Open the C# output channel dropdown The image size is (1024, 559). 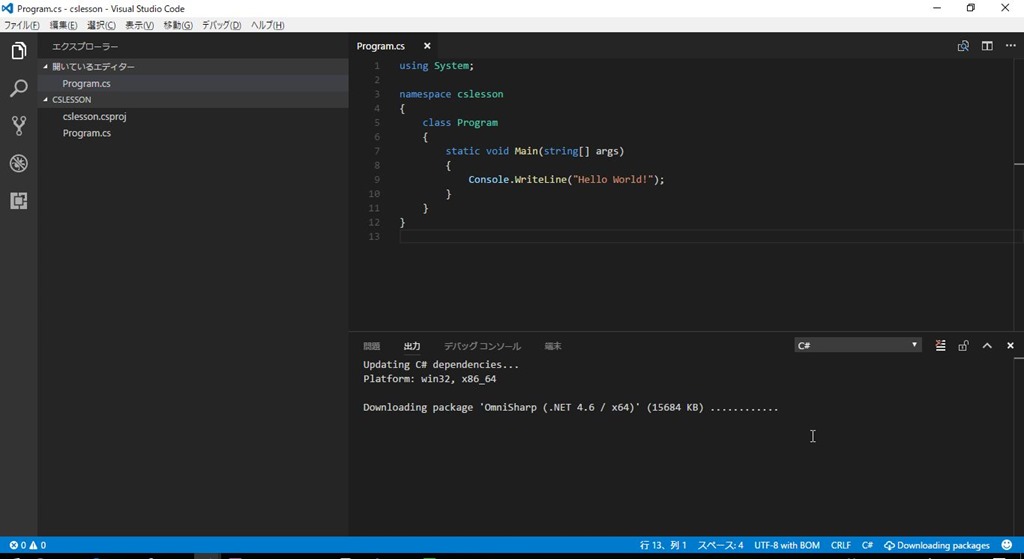pyautogui.click(x=857, y=345)
